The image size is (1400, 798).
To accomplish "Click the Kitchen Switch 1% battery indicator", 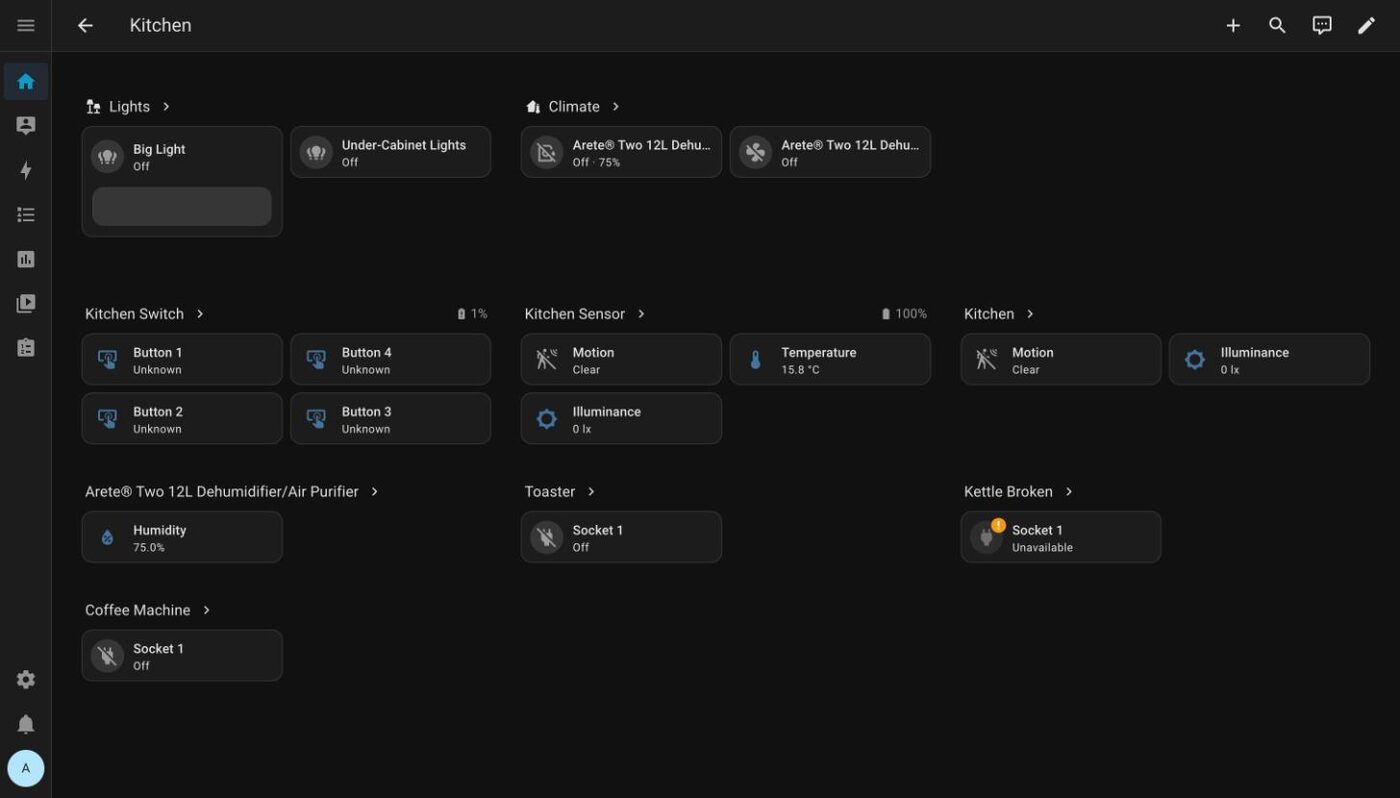I will (x=472, y=314).
